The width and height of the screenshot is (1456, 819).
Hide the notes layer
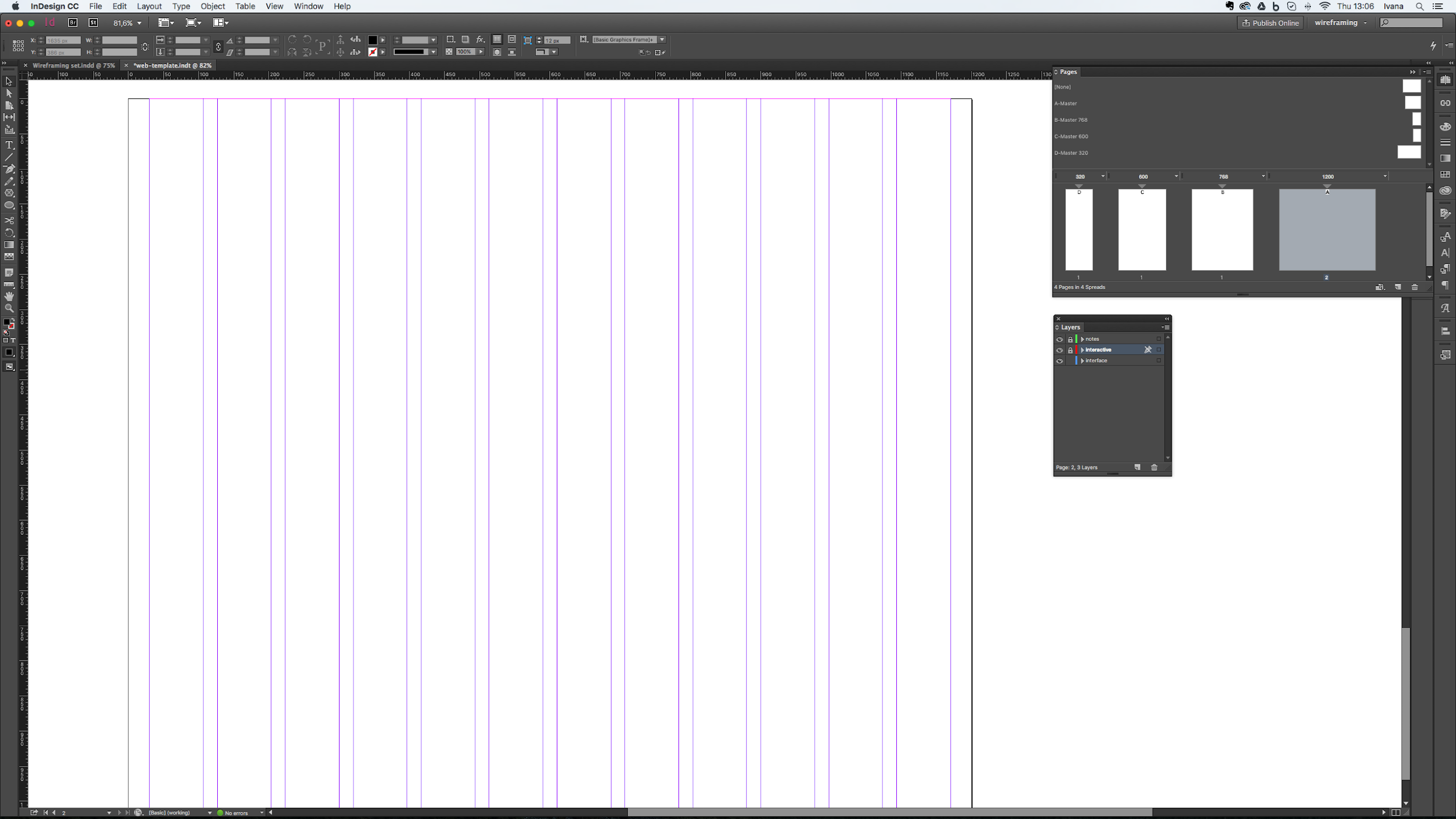(1060, 338)
